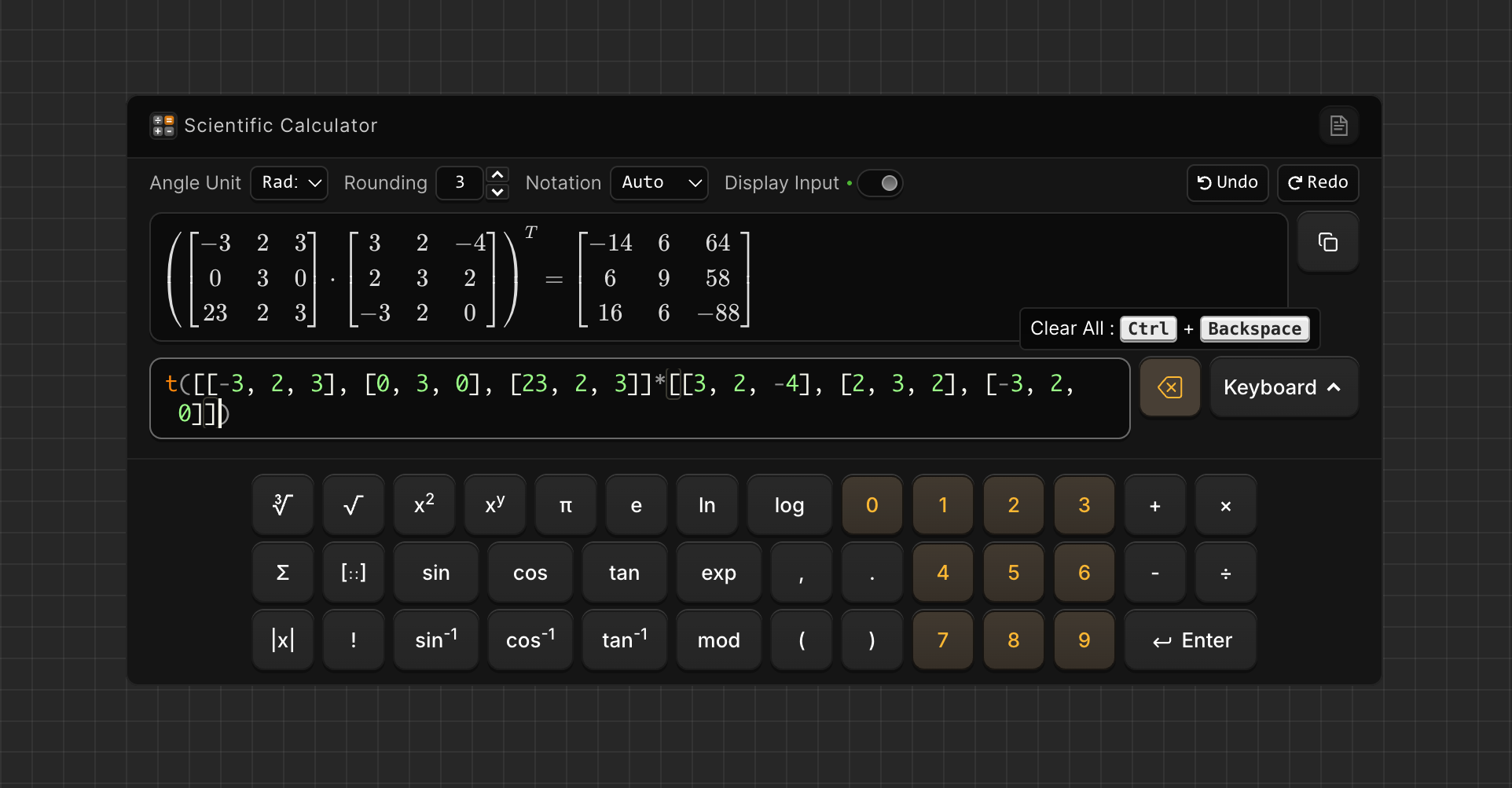
Task: Open the summation Σ function
Action: pyautogui.click(x=282, y=572)
